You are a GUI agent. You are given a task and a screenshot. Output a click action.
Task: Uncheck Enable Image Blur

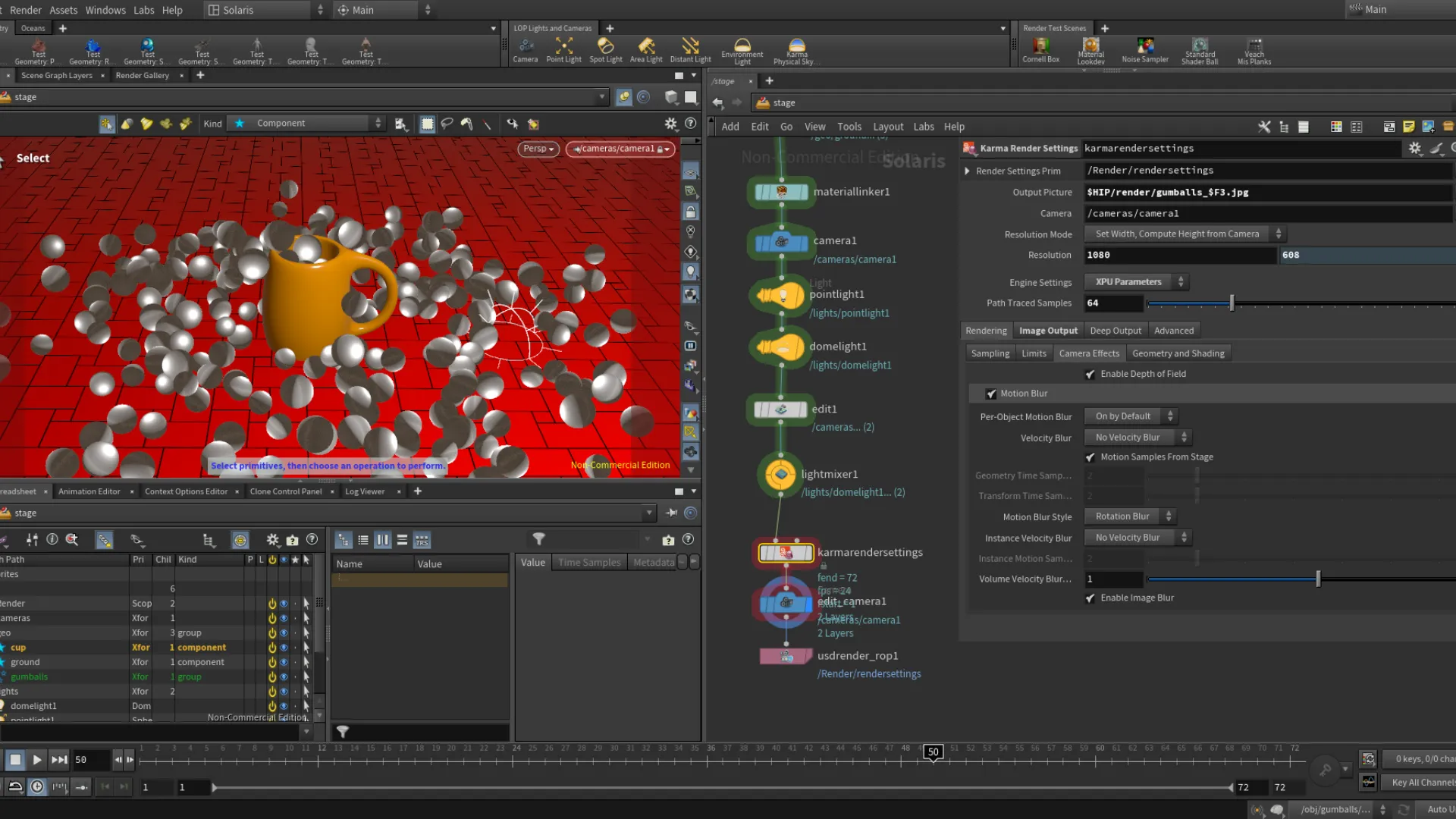(x=1090, y=598)
